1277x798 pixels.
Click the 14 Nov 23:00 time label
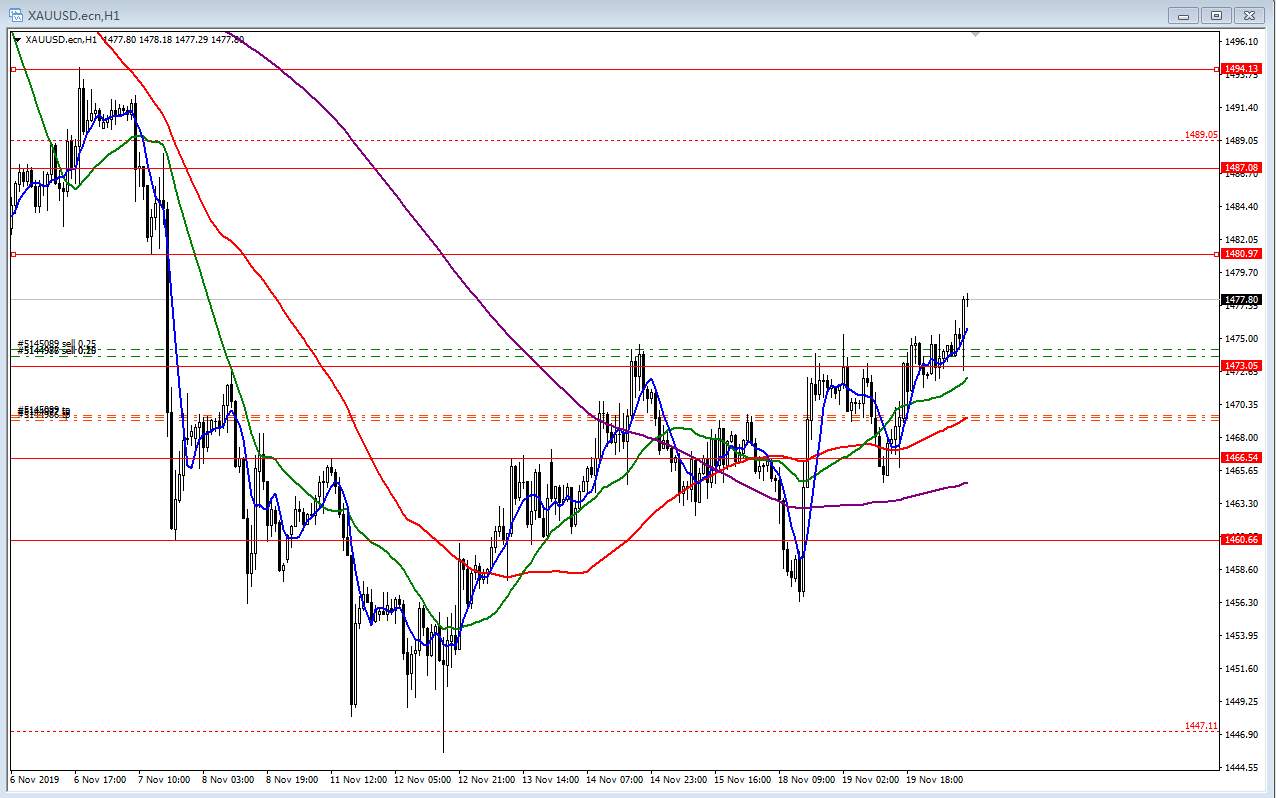(679, 778)
